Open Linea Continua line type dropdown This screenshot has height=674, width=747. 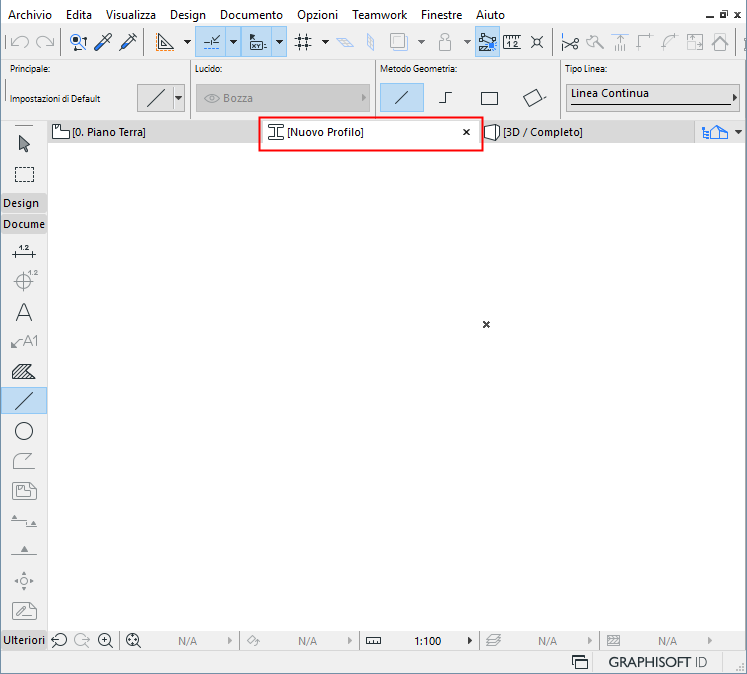[x=653, y=98]
